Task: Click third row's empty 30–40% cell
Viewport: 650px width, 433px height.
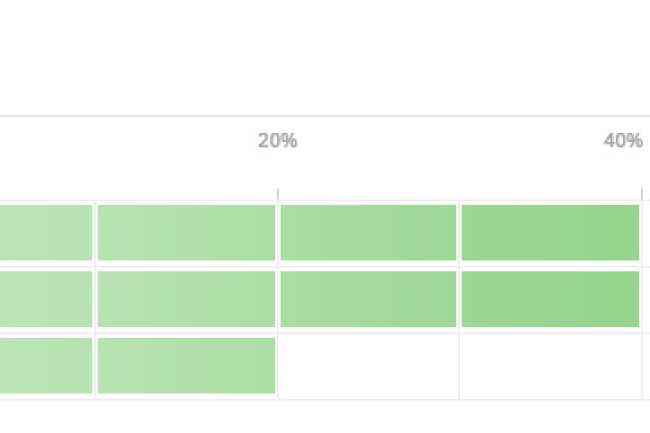Action: click(550, 366)
